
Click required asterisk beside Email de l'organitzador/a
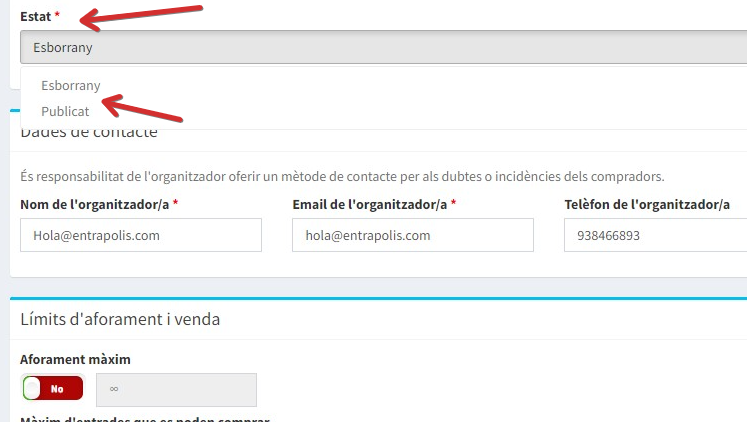click(x=454, y=202)
